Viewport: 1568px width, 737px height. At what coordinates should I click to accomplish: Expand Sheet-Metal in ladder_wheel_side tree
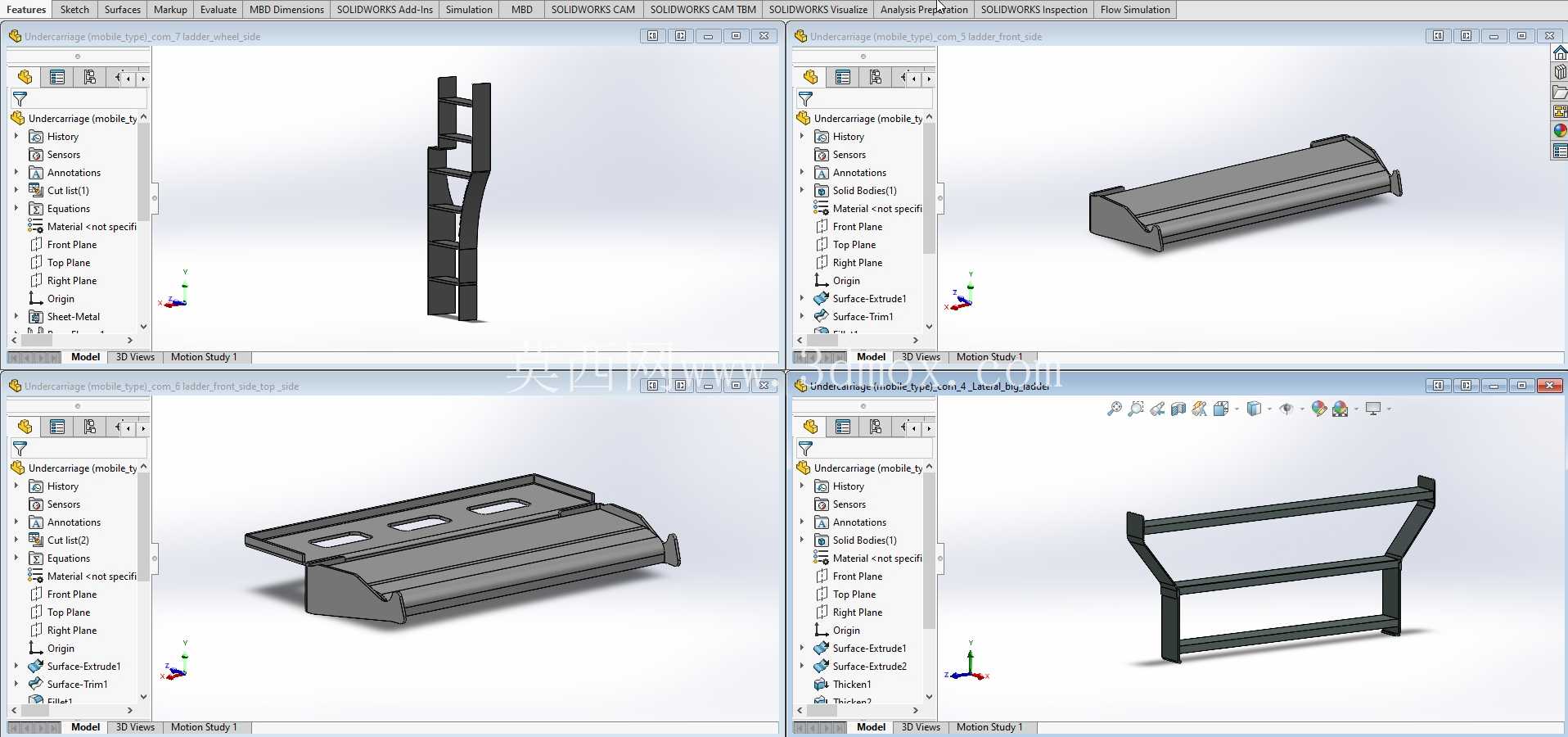(x=16, y=316)
